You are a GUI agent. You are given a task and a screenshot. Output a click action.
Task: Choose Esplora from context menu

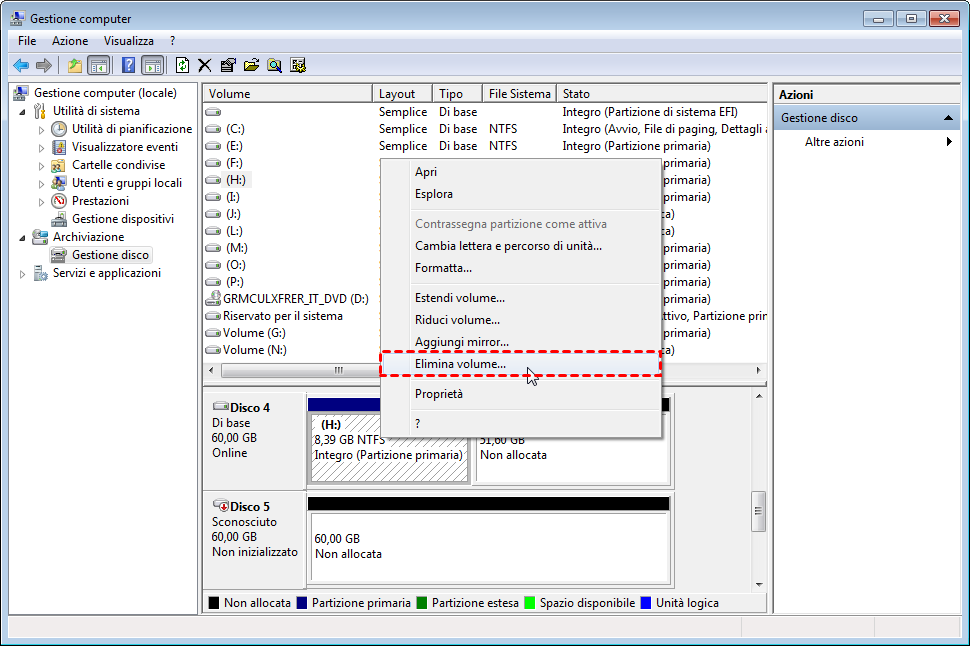520,194
